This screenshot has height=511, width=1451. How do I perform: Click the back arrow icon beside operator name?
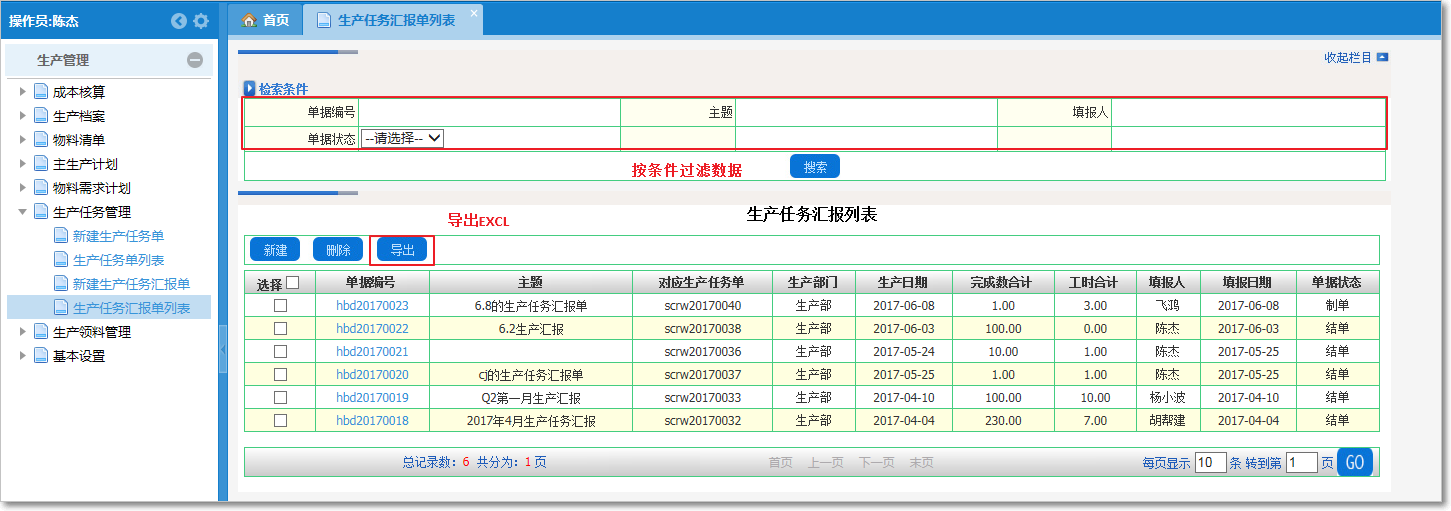179,21
